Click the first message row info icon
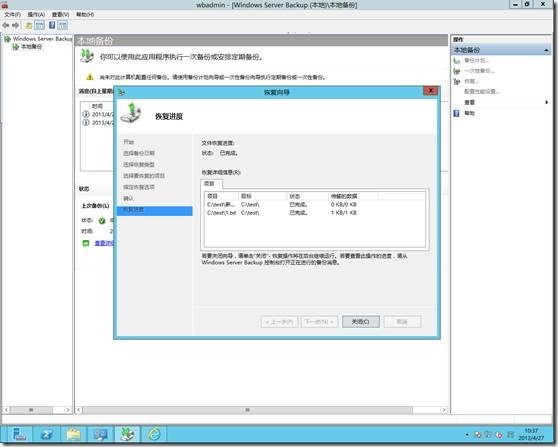 coord(86,114)
